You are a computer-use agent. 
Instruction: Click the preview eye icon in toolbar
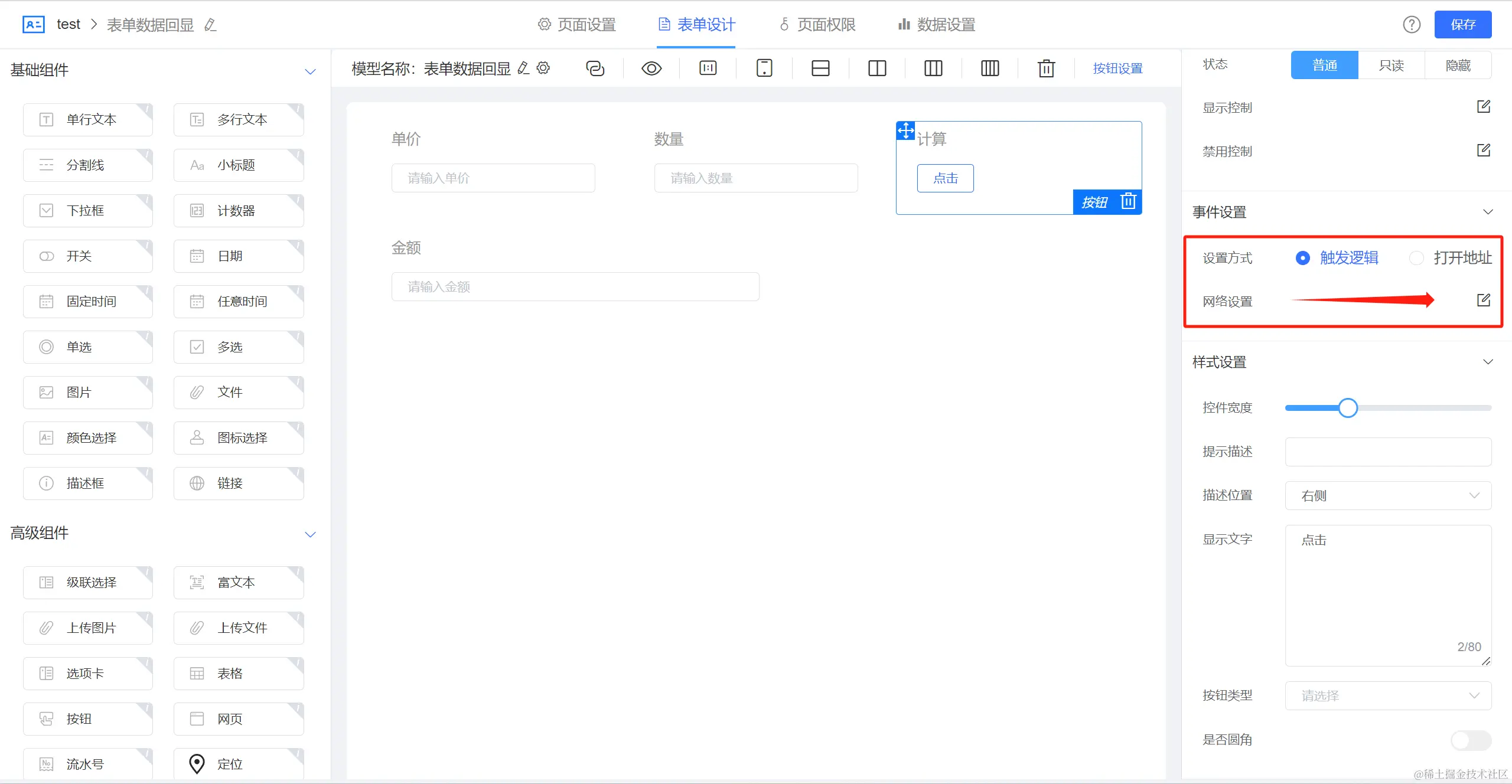tap(651, 68)
